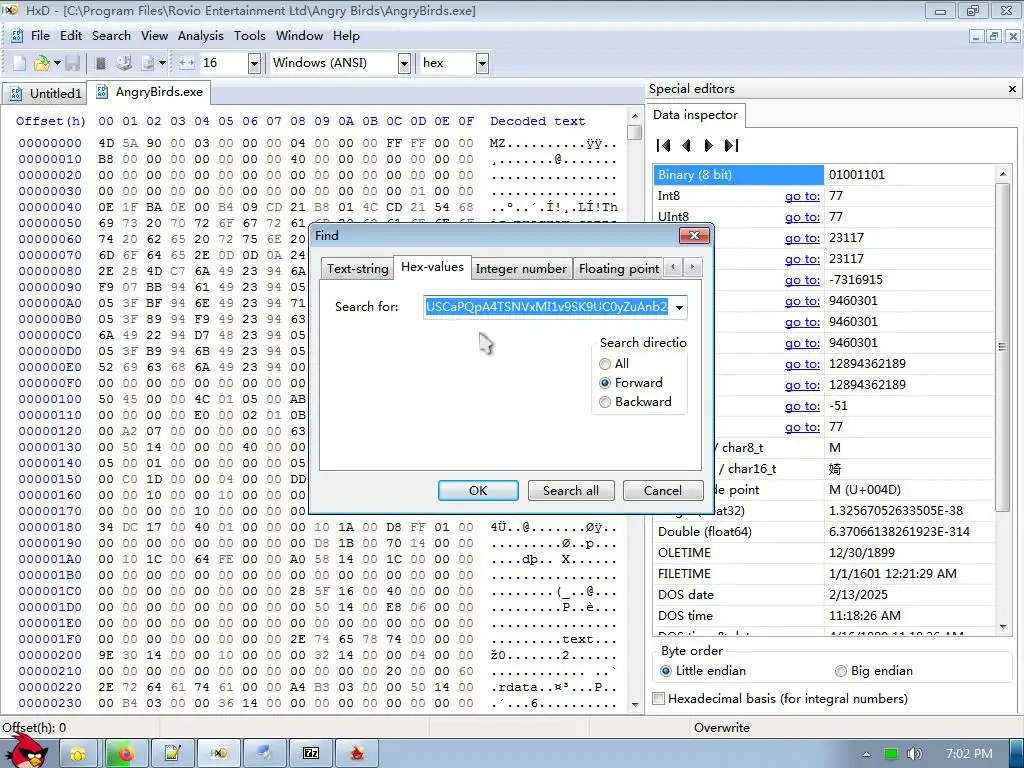Switch to Floating point tab
Viewport: 1024px width, 768px height.
tap(618, 268)
